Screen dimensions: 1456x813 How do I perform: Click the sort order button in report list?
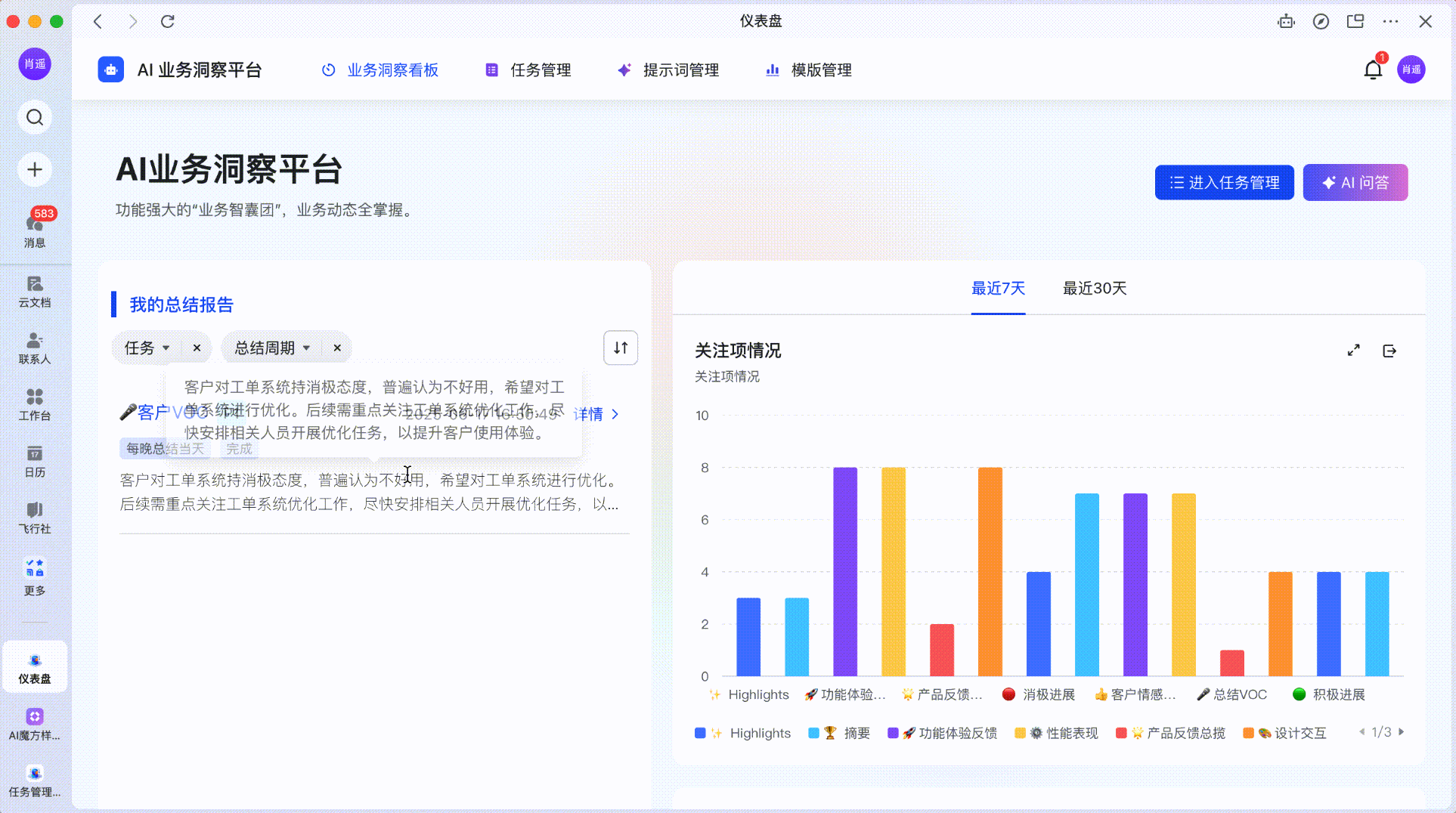tap(620, 348)
